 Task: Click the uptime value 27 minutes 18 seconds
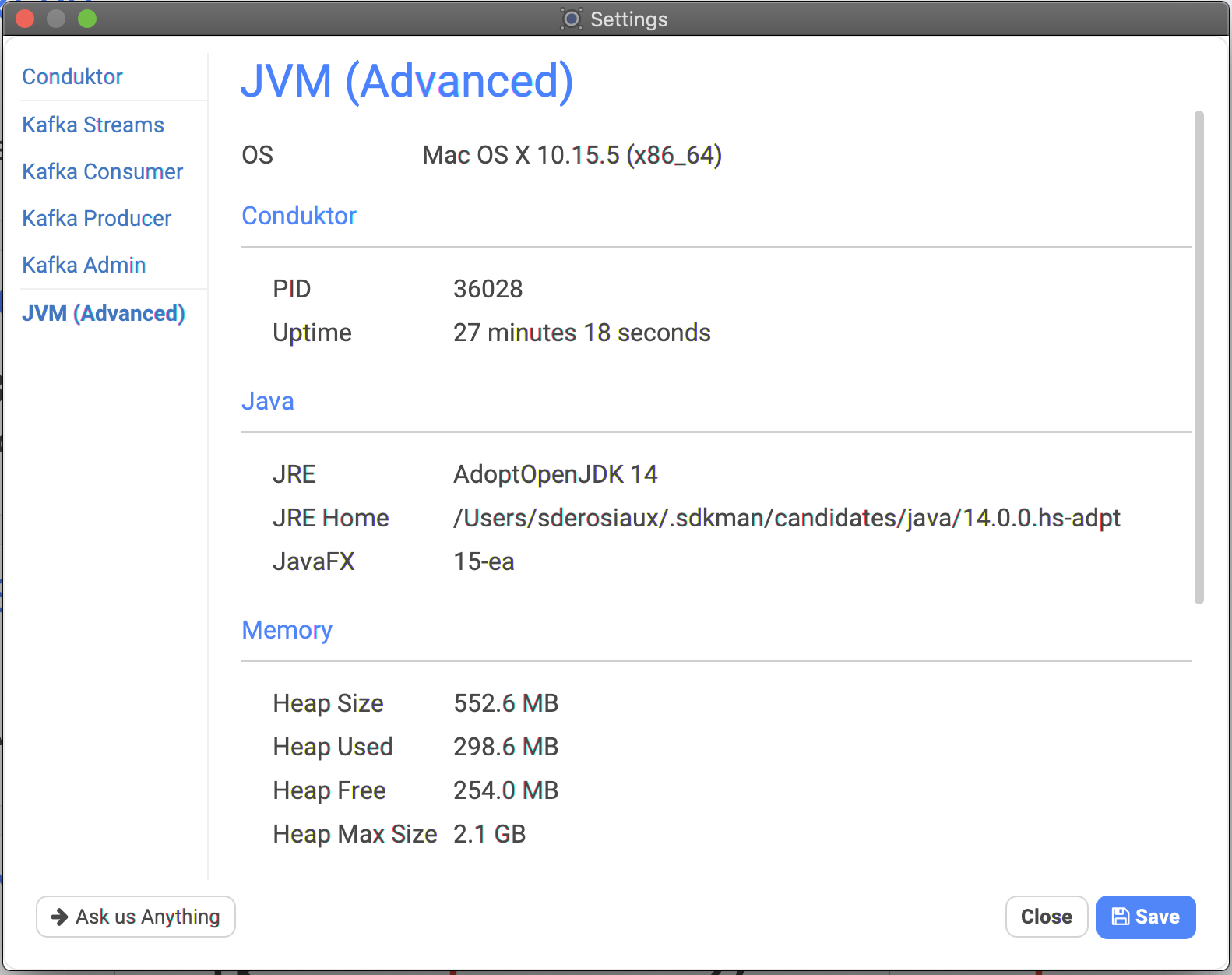[582, 333]
